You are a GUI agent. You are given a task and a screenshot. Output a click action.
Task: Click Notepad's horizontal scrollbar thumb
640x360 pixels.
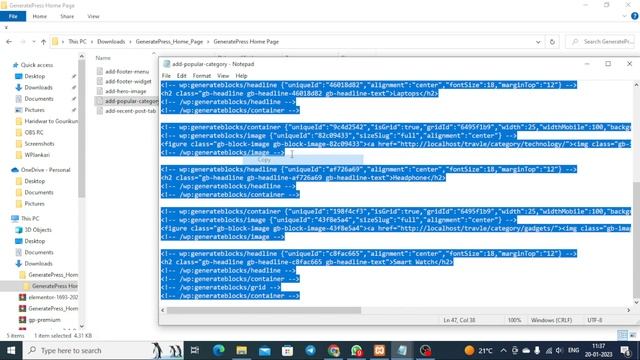click(264, 310)
